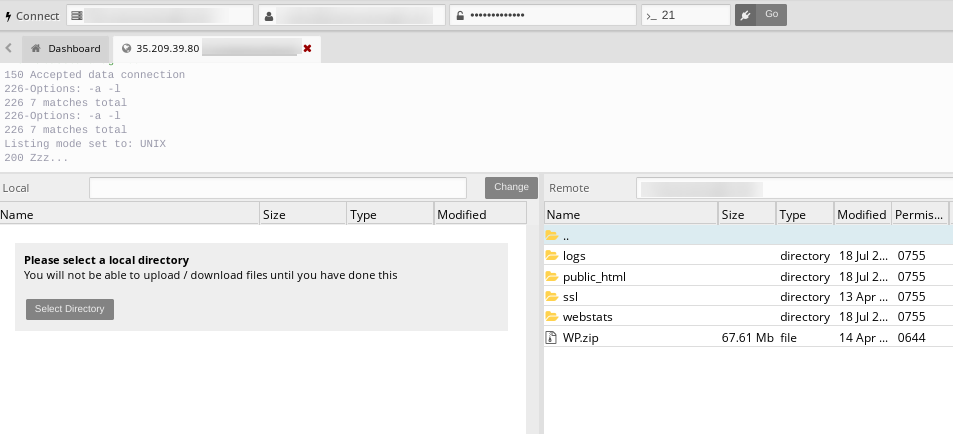The height and width of the screenshot is (434, 953).
Task: Click the folder icon of '..' row
Action: [x=551, y=235]
